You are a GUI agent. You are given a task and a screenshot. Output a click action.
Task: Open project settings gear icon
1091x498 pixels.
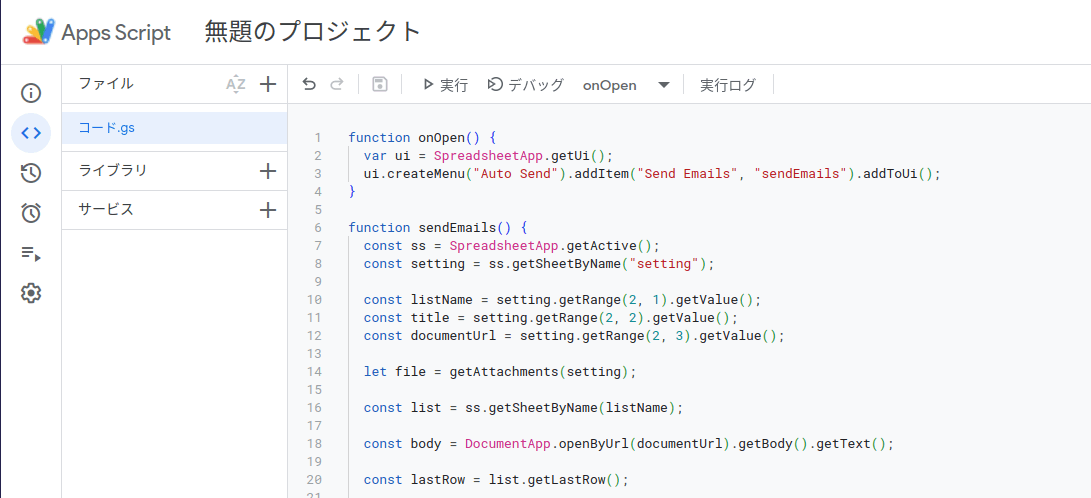click(31, 294)
